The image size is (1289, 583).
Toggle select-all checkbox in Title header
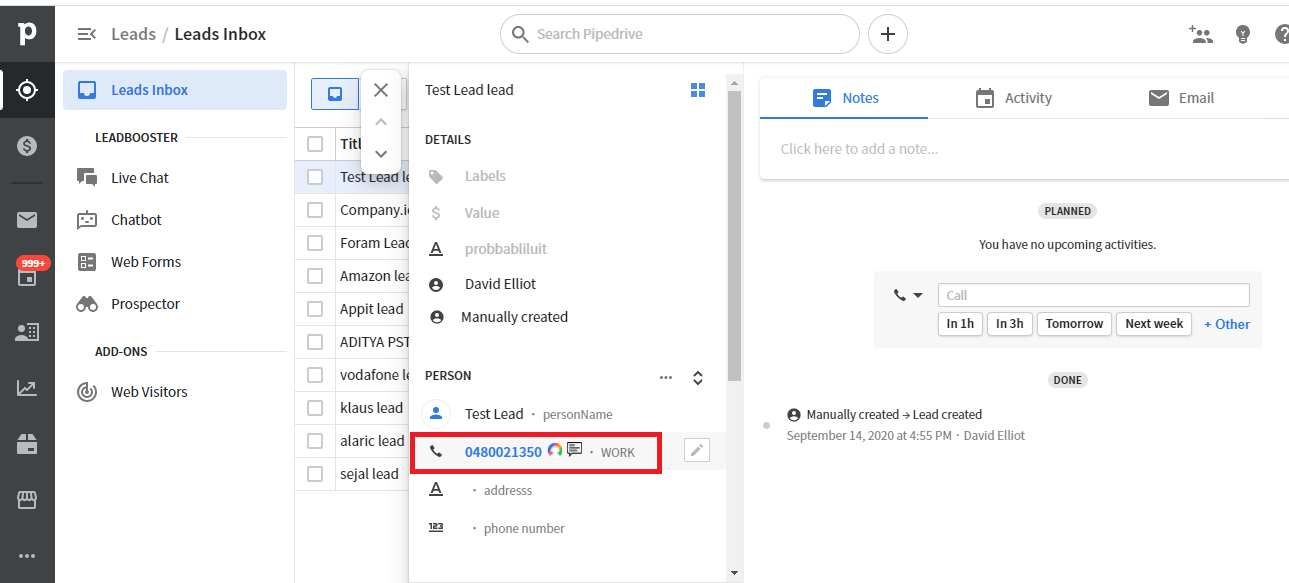pos(315,144)
